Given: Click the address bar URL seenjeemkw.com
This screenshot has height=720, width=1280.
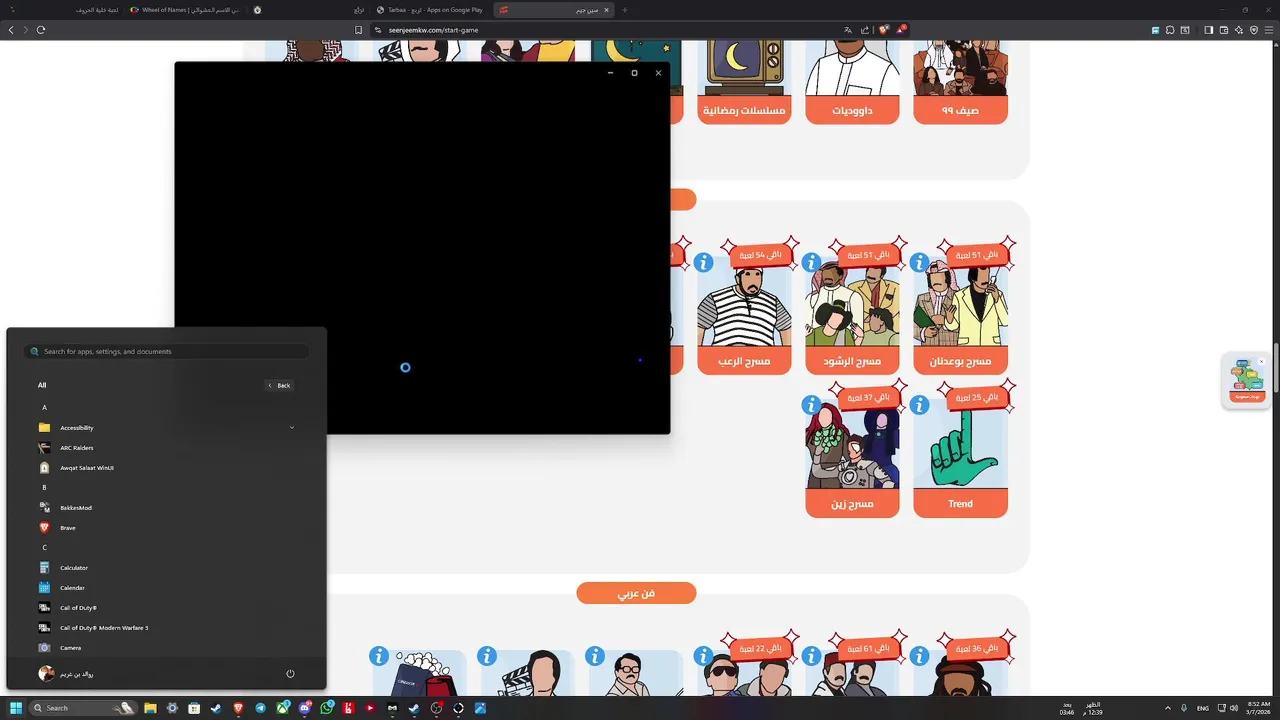Looking at the screenshot, I should (x=433, y=30).
